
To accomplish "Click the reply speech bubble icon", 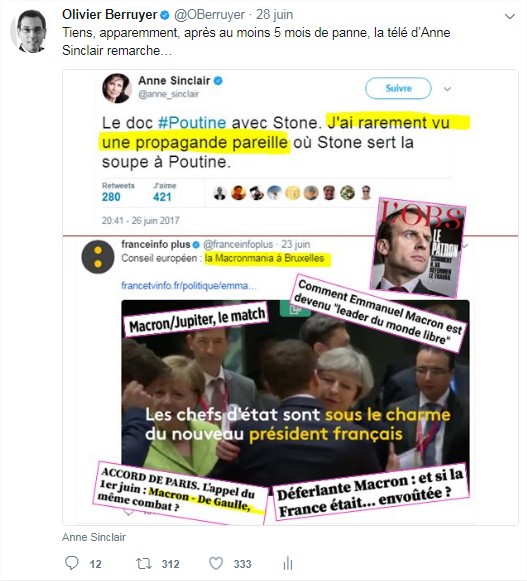I will pyautogui.click(x=72, y=563).
